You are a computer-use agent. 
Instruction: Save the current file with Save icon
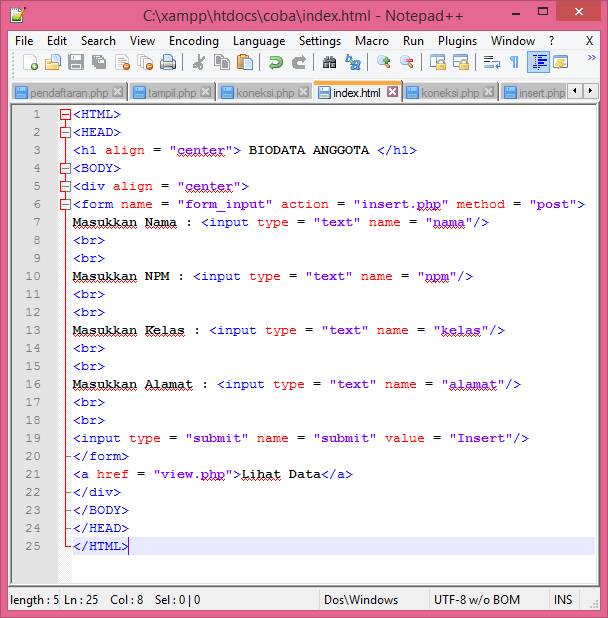point(76,63)
